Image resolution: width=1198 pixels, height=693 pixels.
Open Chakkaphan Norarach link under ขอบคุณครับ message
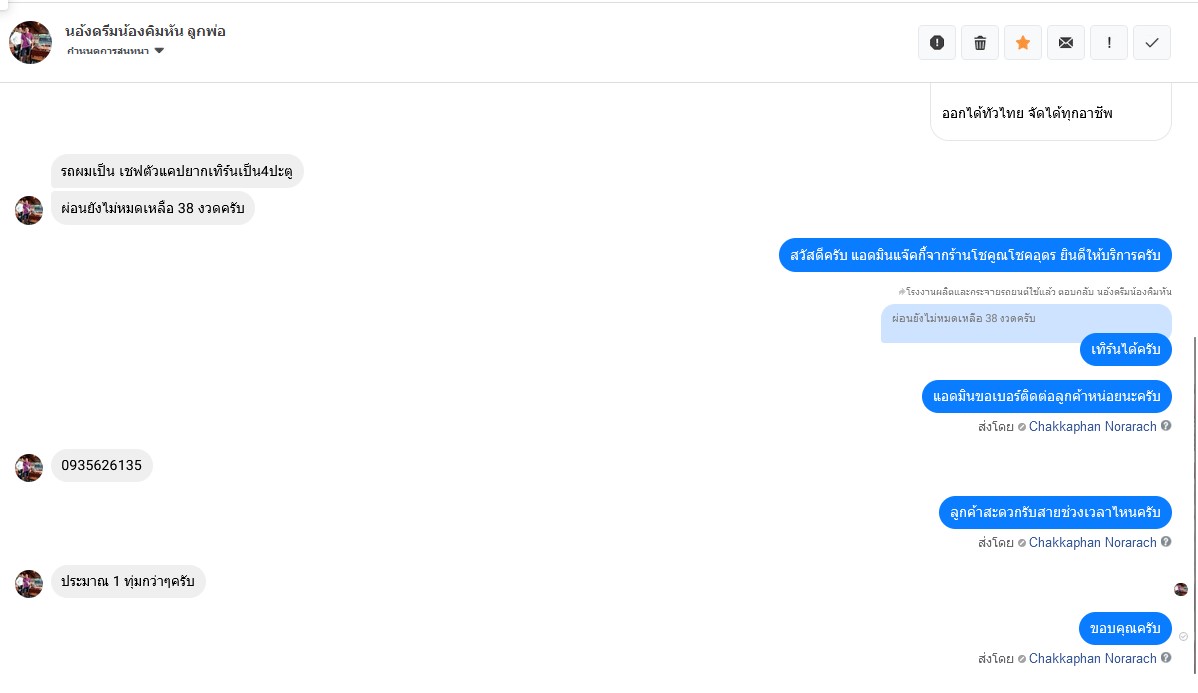pyautogui.click(x=1092, y=659)
